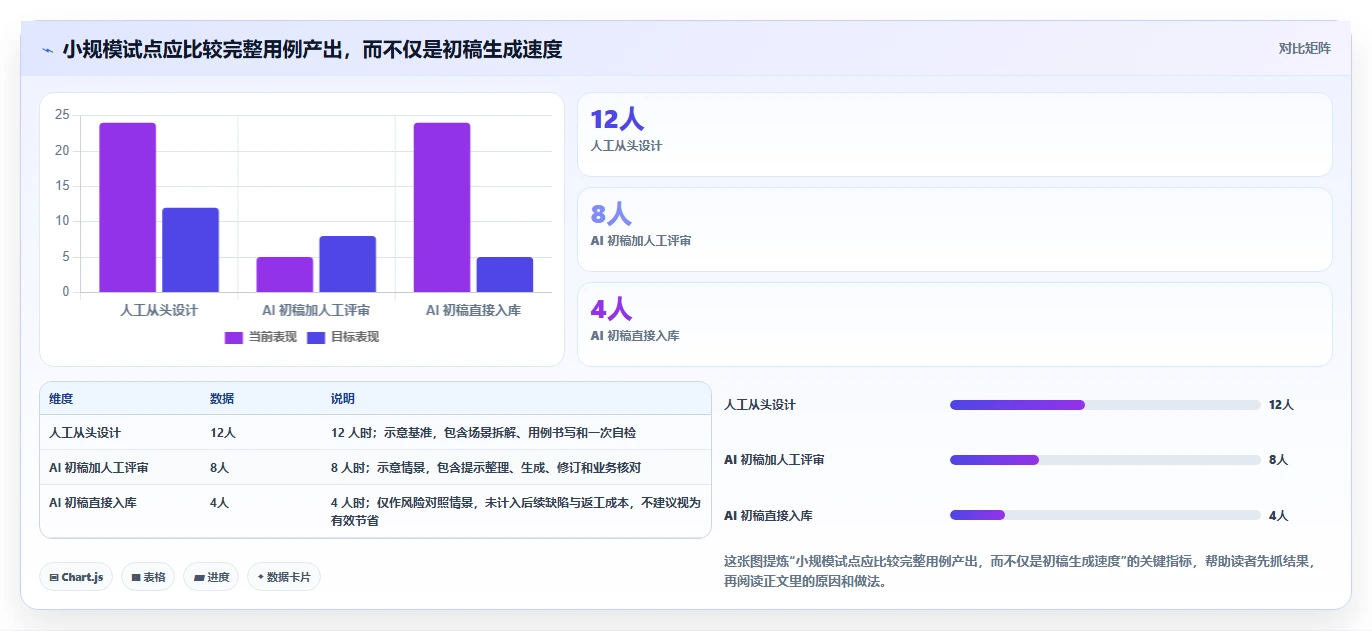Click the AI 初稿直接入库 progress bar
1372x631 pixels.
pyautogui.click(x=1105, y=515)
